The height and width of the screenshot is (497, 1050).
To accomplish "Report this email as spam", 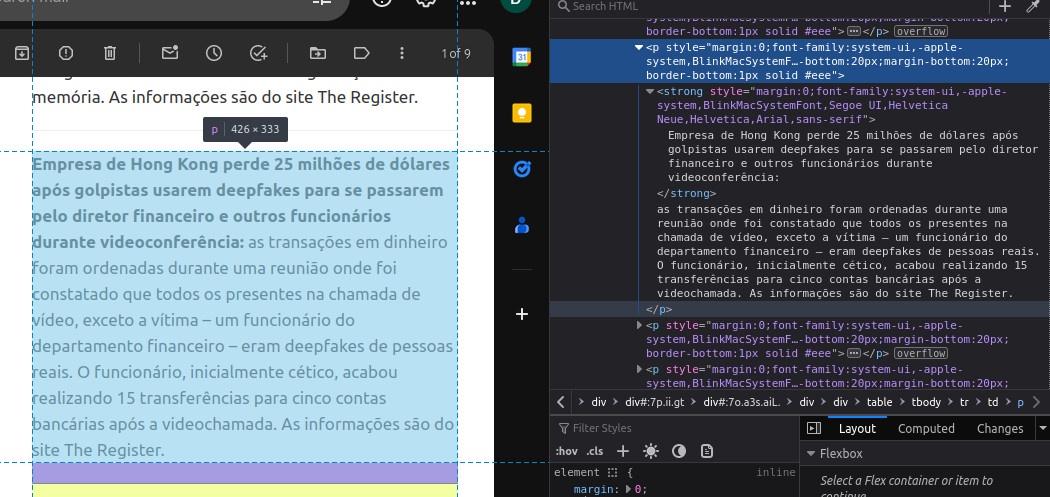I will tap(65, 53).
